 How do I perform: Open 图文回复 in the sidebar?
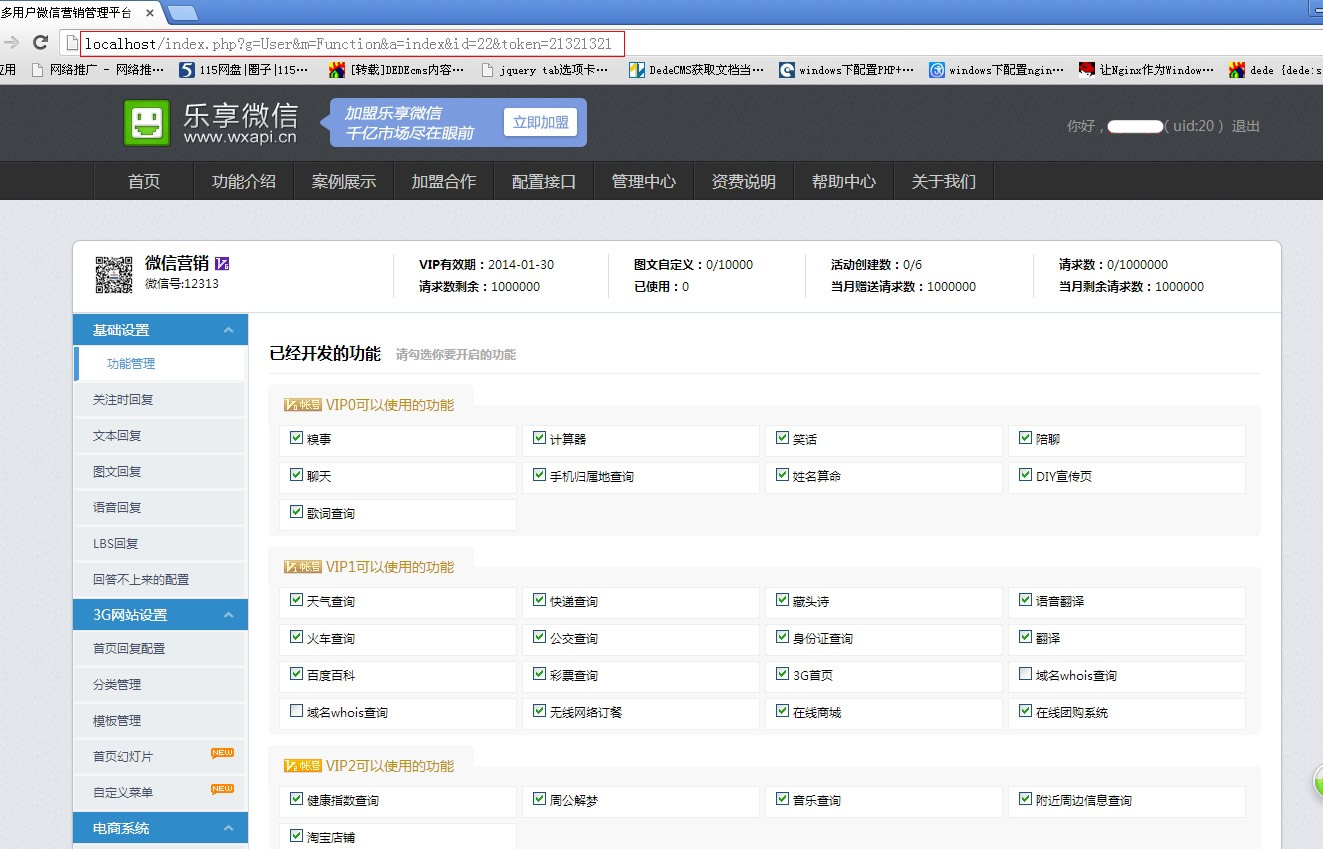[160, 472]
